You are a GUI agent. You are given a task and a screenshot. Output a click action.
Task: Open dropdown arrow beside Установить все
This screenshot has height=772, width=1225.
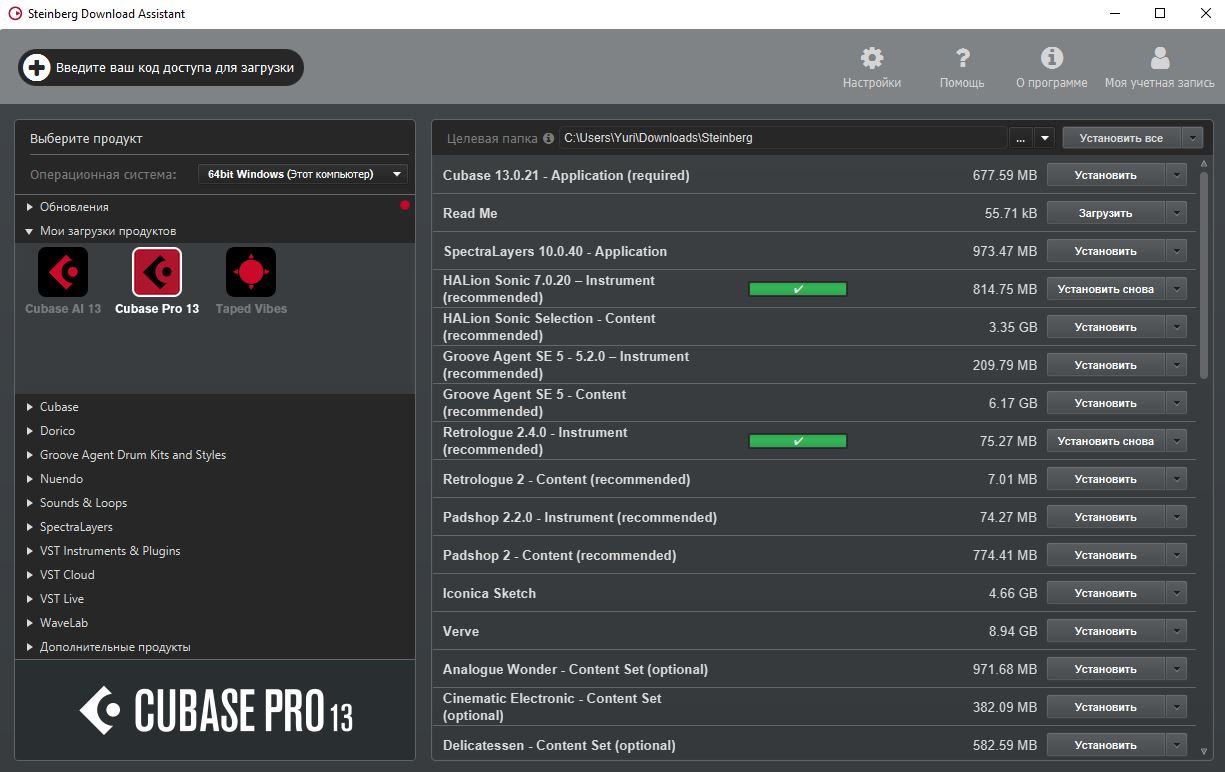[1192, 138]
